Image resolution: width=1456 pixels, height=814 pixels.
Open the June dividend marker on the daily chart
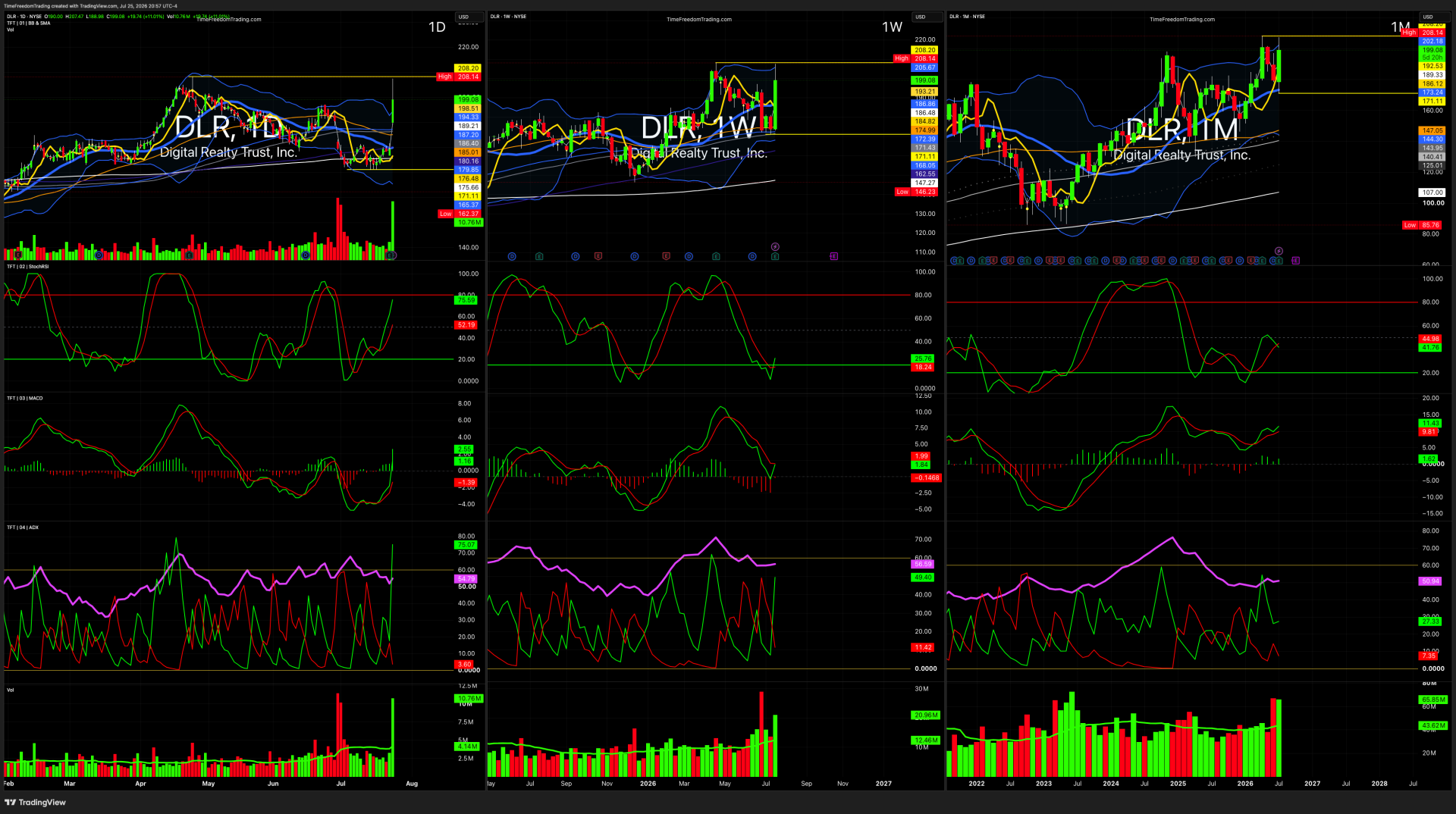(x=305, y=255)
